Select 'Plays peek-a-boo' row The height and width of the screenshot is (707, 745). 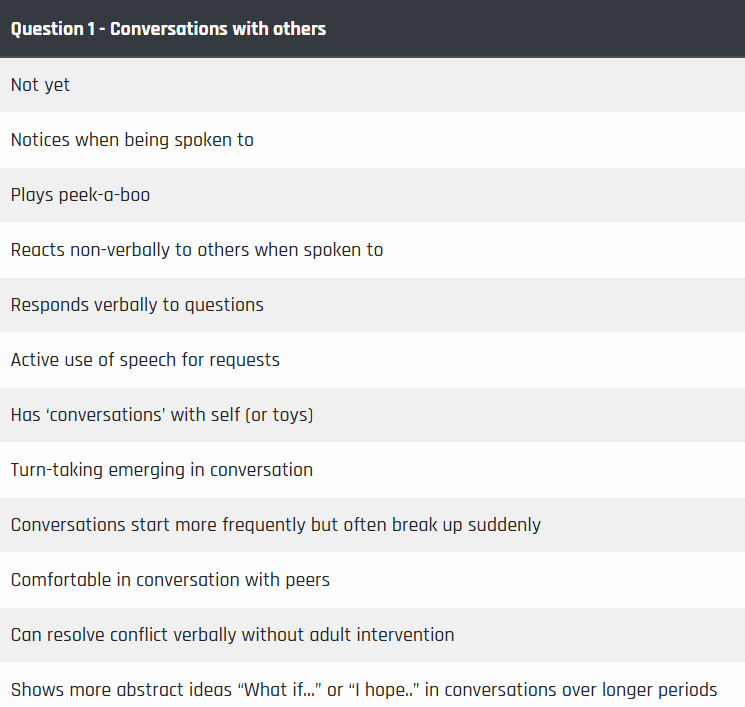coord(372,195)
